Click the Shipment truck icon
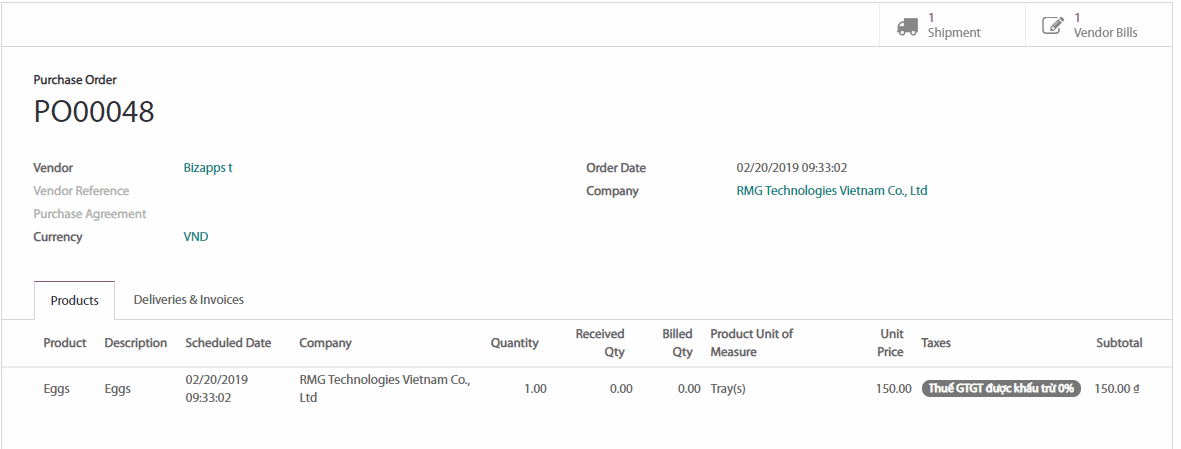This screenshot has height=449, width=1181. pos(907,26)
